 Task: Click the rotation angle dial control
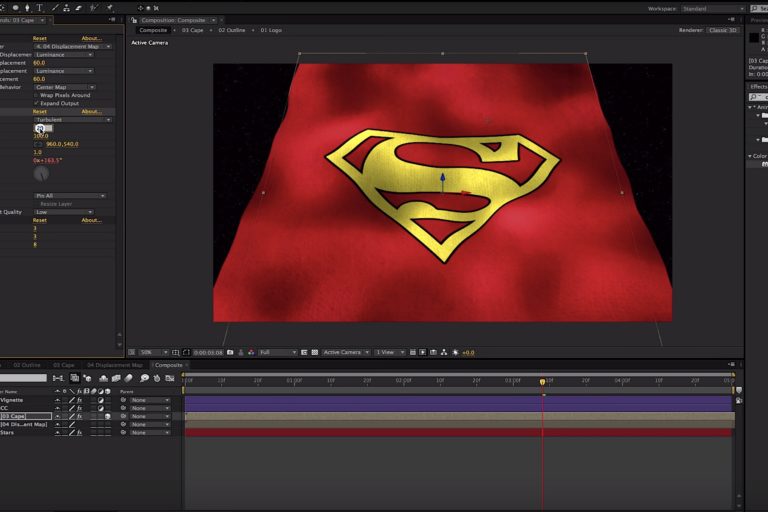tap(41, 173)
